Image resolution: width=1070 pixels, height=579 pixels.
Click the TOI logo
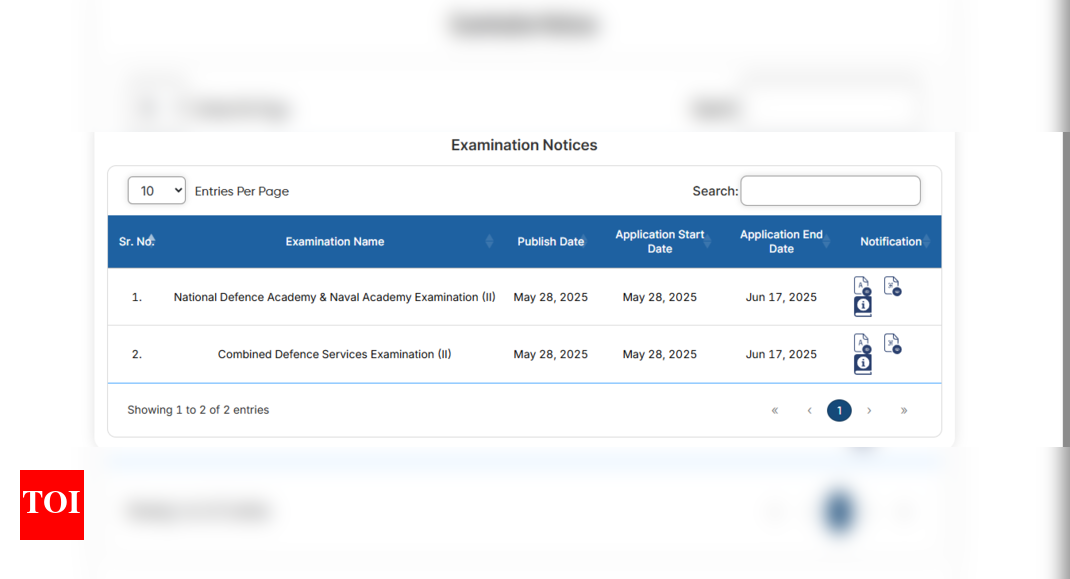point(52,504)
